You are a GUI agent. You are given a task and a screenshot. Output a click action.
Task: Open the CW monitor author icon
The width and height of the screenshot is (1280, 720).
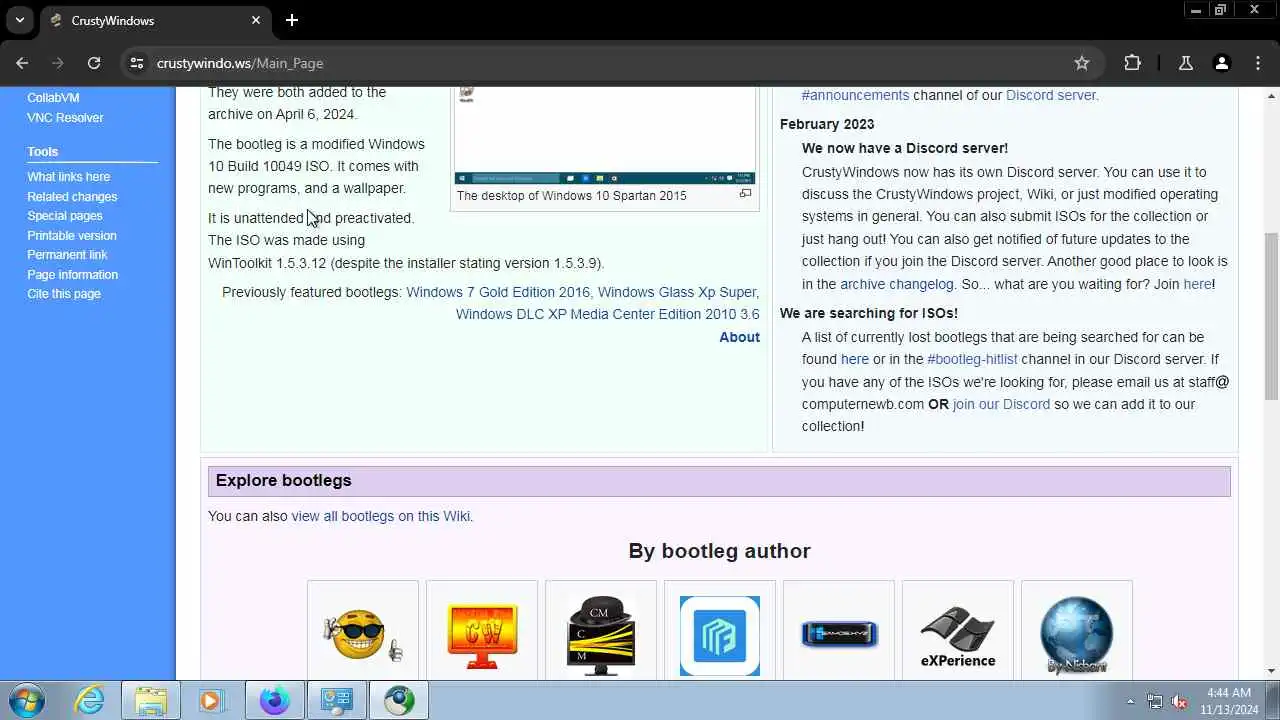coord(482,637)
